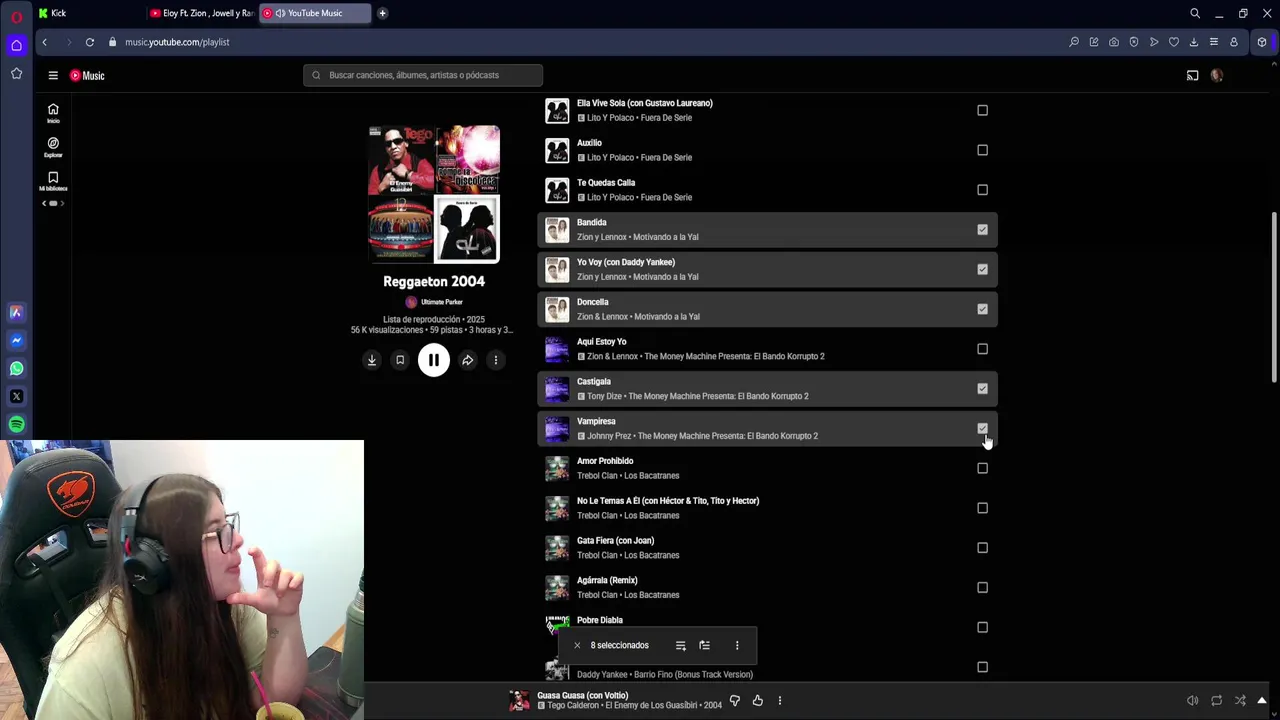The height and width of the screenshot is (720, 1280).
Task: Select the YouTube Music browser tab
Action: click(315, 13)
